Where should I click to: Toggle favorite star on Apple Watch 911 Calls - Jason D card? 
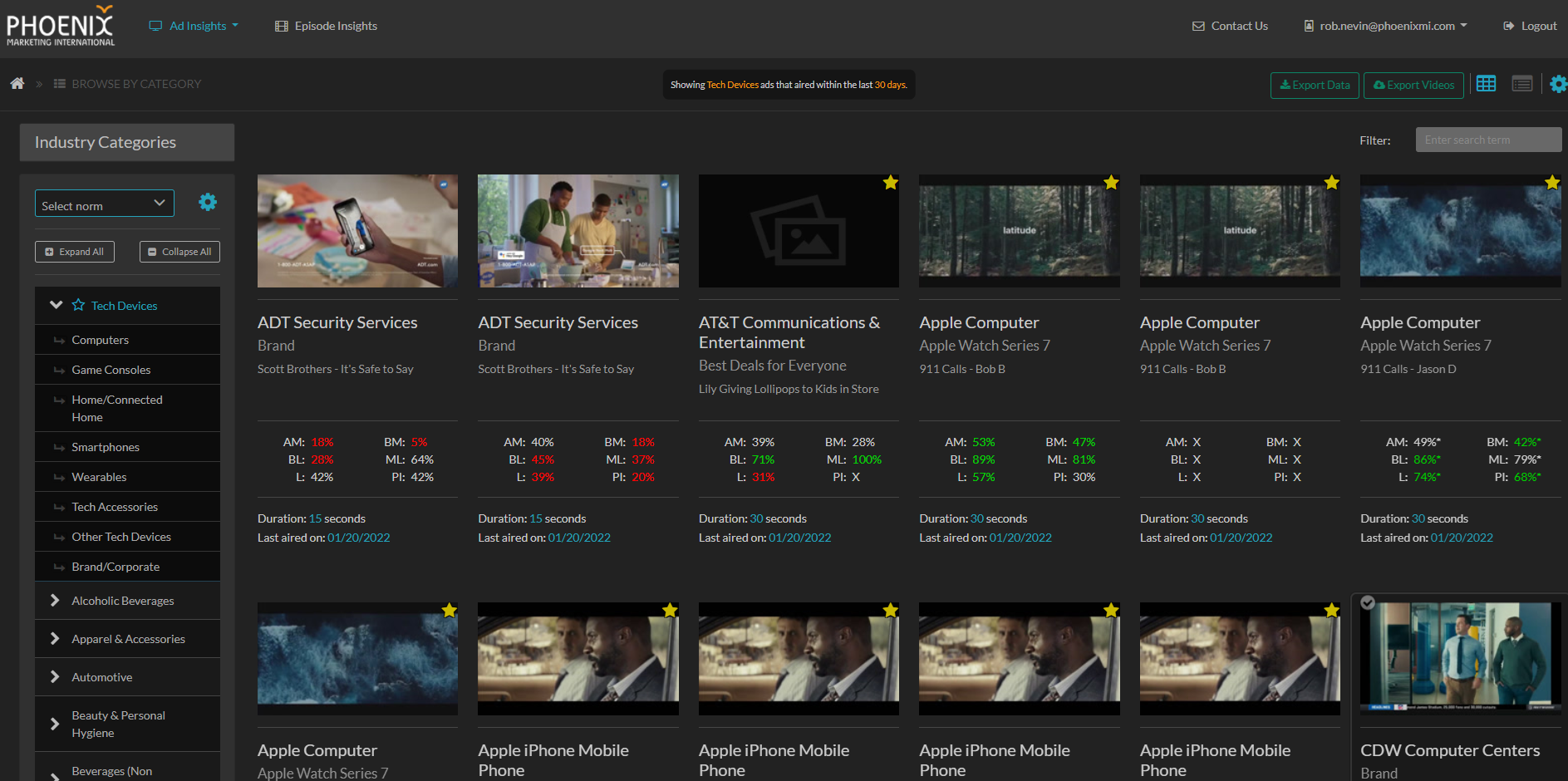tap(1551, 183)
